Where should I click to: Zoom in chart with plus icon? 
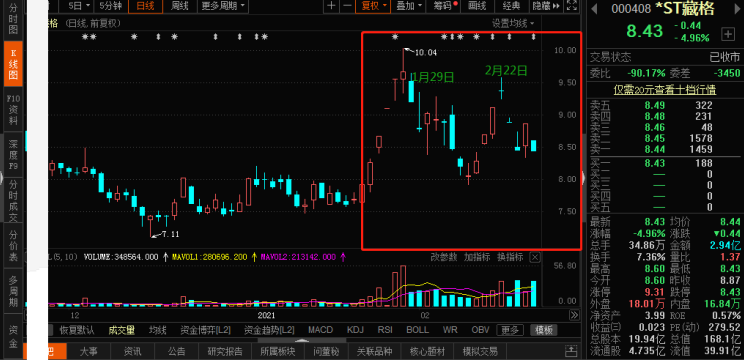click(x=331, y=6)
